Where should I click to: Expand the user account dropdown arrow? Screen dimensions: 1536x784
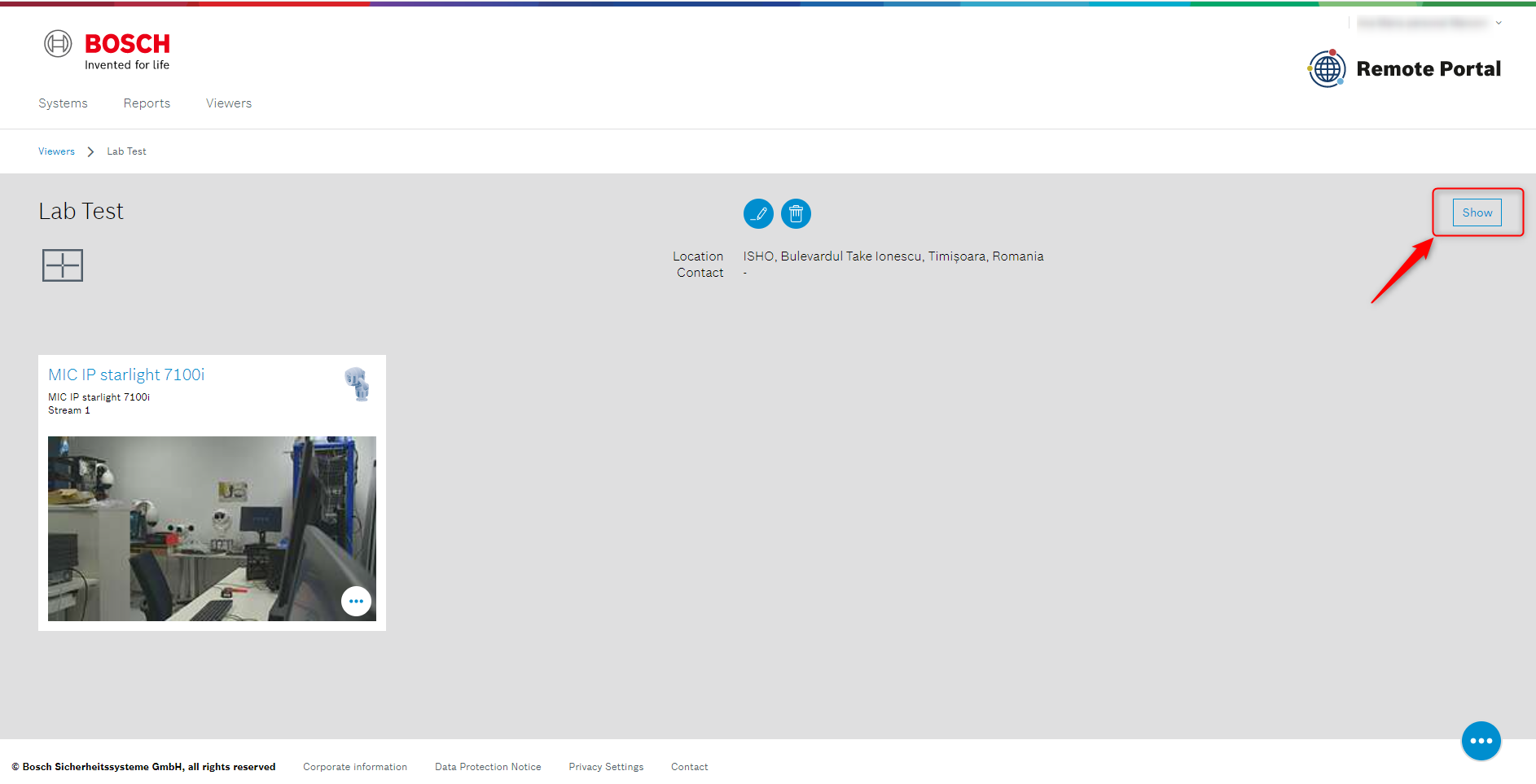(x=1499, y=23)
